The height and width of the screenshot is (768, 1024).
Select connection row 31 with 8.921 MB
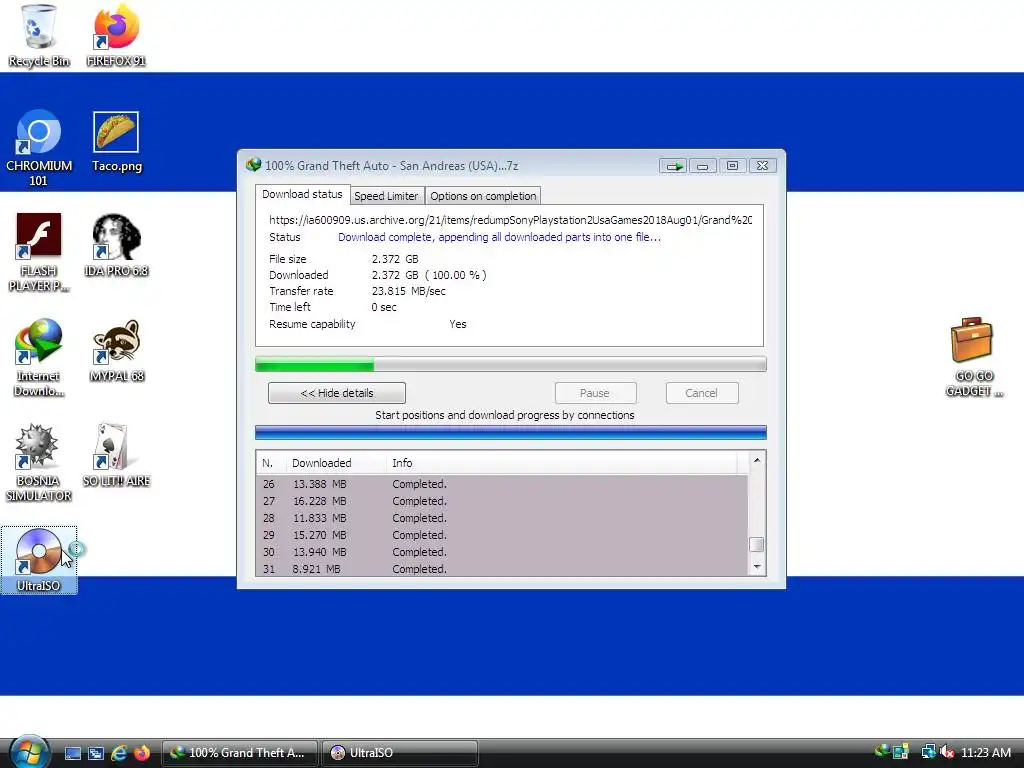tap(502, 569)
